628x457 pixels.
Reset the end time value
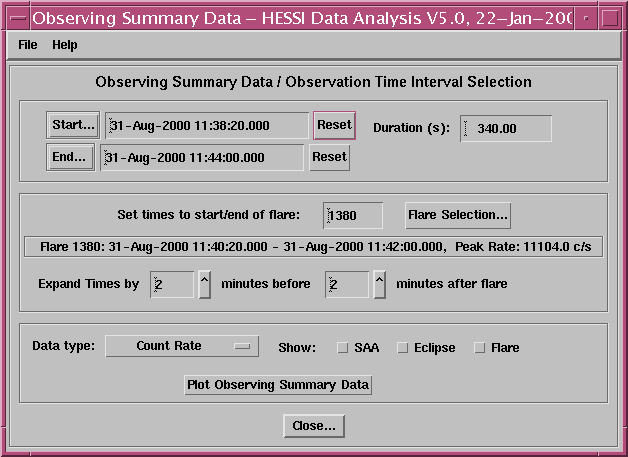[329, 157]
